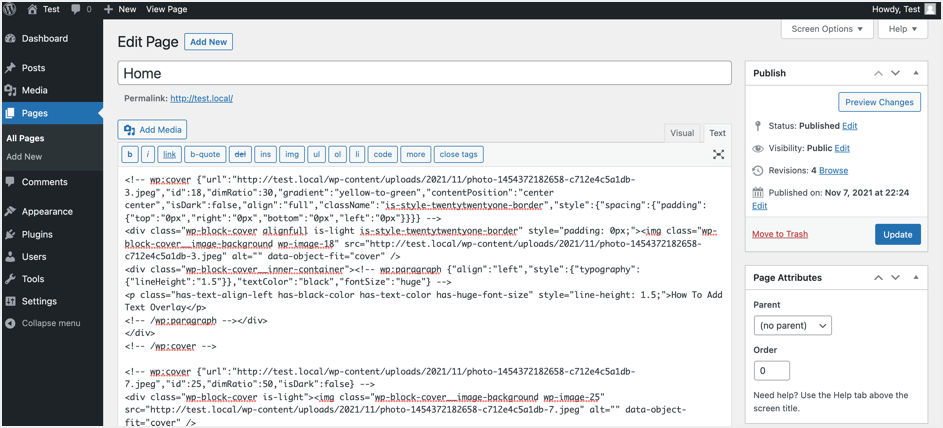Screen dimensions: 943x428
Task: Click the Move to Trash link
Action: pos(779,234)
